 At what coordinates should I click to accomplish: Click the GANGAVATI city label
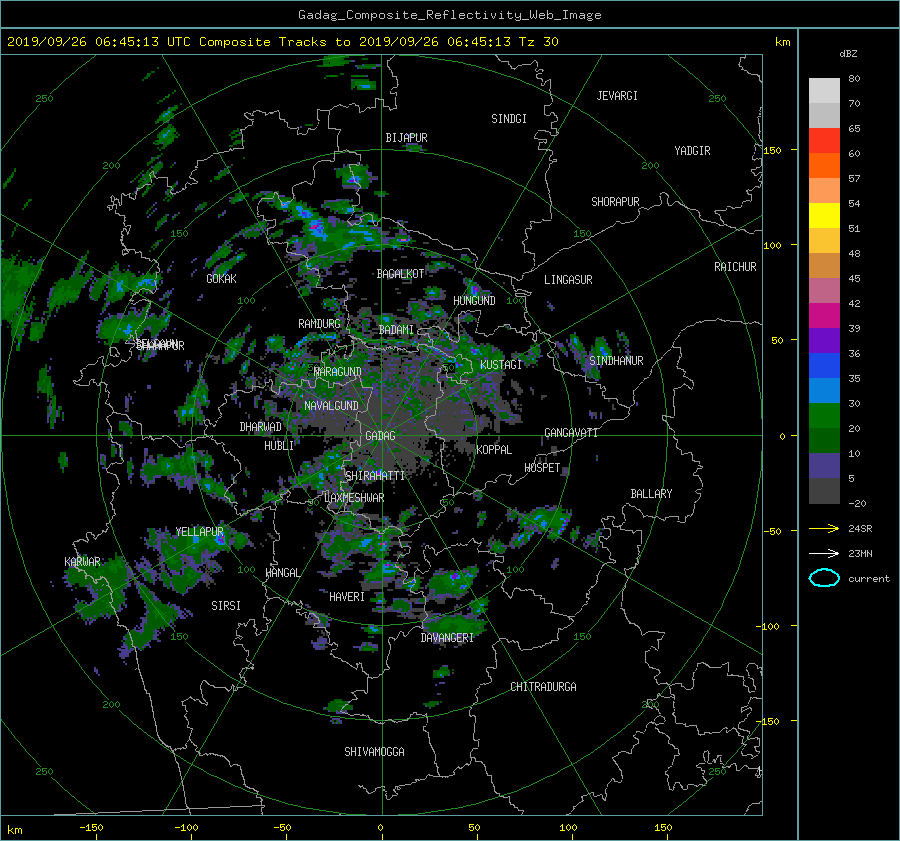tap(571, 433)
